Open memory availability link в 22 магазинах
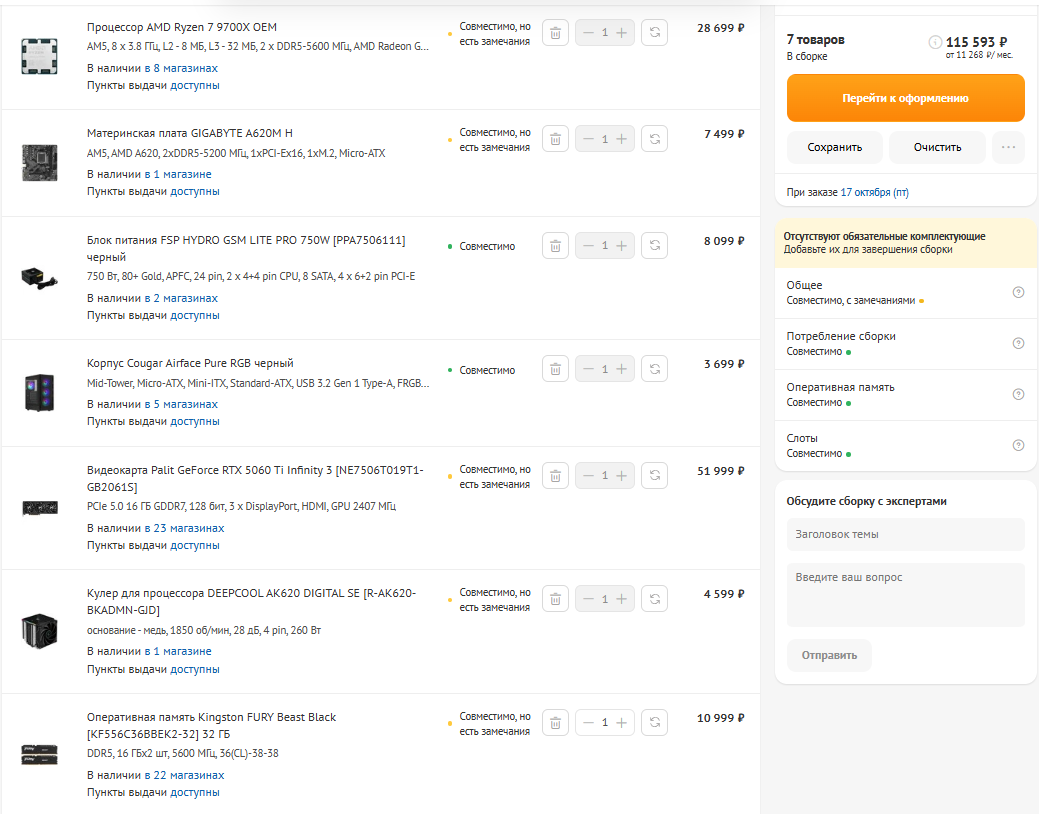The image size is (1039, 814). (184, 775)
